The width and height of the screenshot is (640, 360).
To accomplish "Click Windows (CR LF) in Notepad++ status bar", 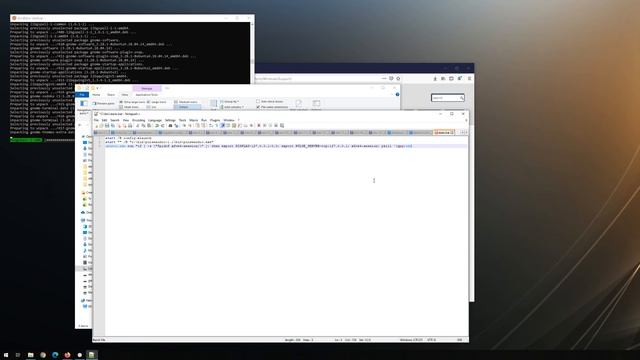I will pyautogui.click(x=411, y=340).
